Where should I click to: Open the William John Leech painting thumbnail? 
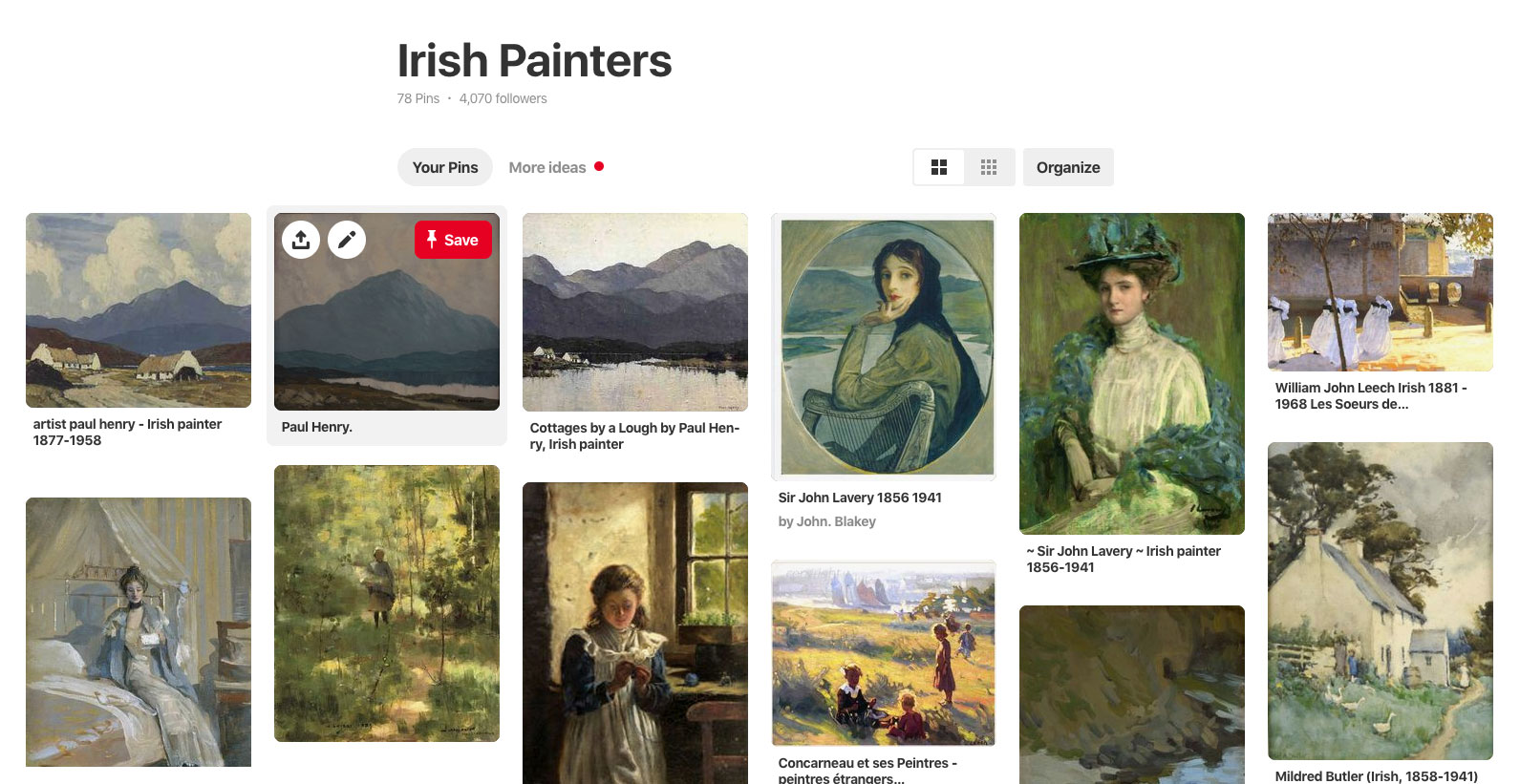pyautogui.click(x=1381, y=292)
